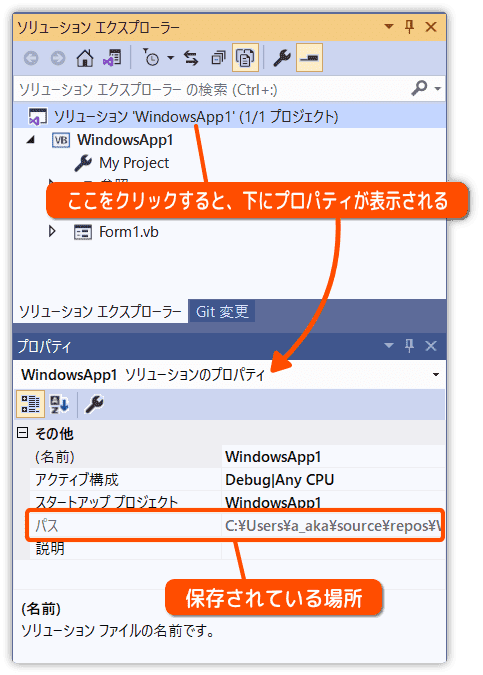This screenshot has width=483, height=675.
Task: Toggle categorized view in Properties panel
Action: [x=31, y=404]
